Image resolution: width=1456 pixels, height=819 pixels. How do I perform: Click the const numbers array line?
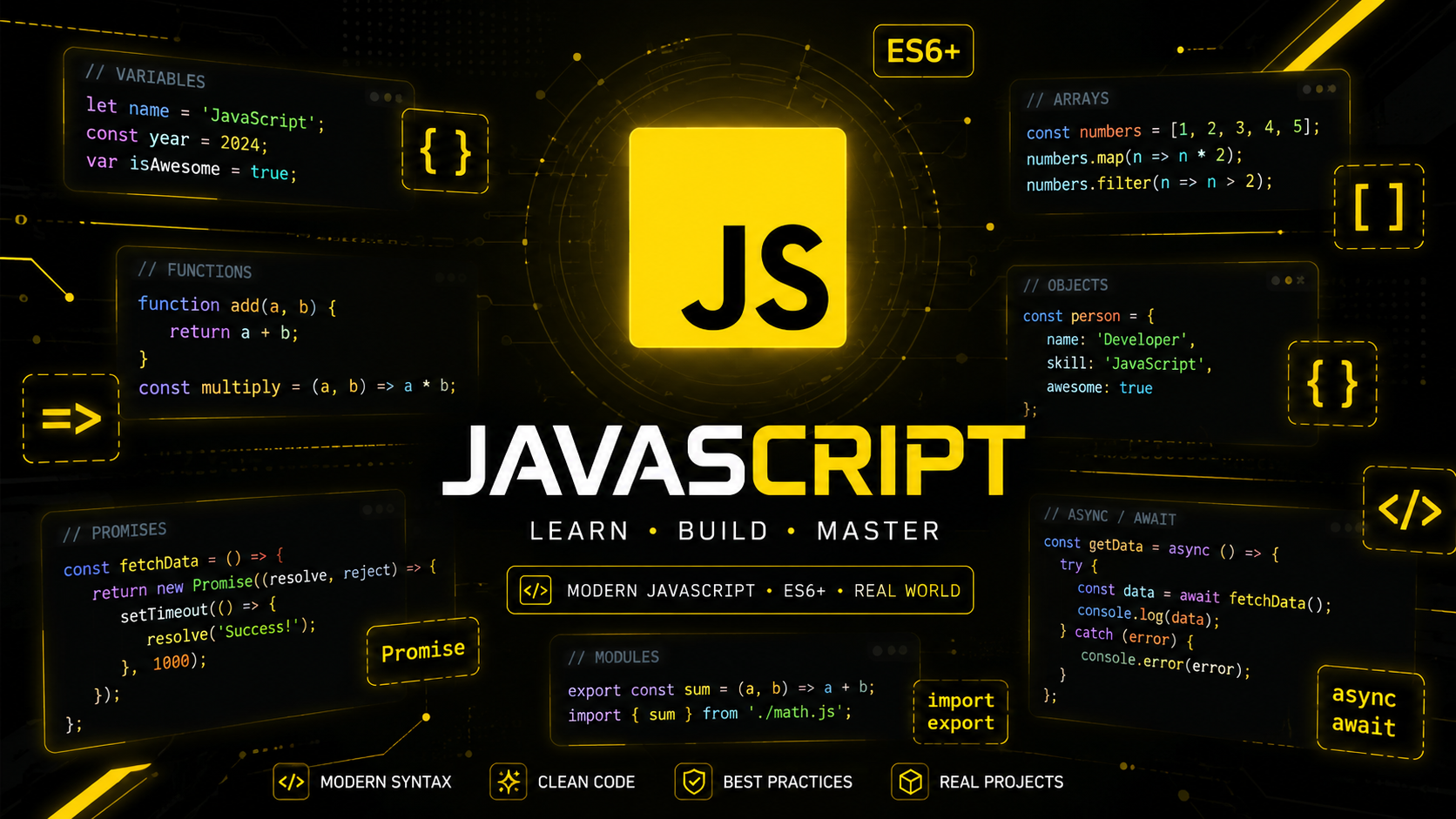[1173, 130]
